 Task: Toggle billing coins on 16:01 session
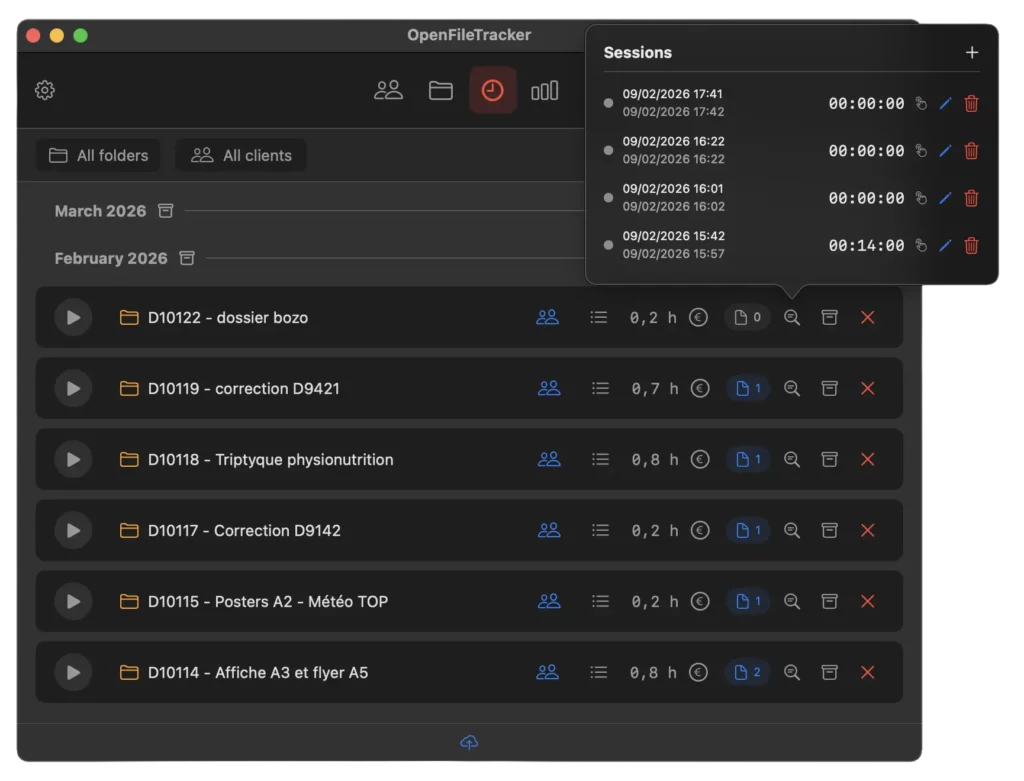point(921,198)
